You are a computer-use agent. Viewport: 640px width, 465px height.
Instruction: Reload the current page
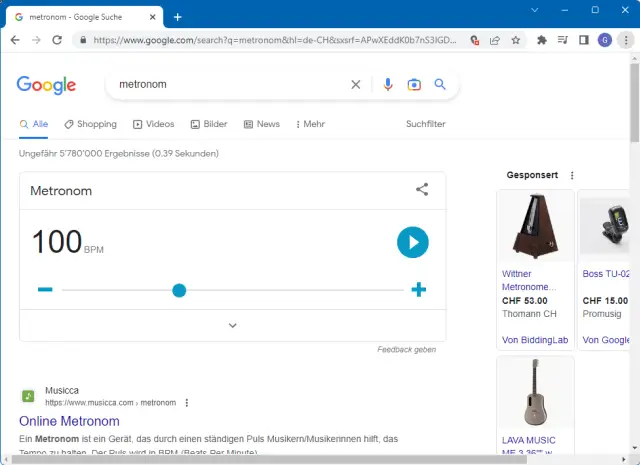coord(57,40)
